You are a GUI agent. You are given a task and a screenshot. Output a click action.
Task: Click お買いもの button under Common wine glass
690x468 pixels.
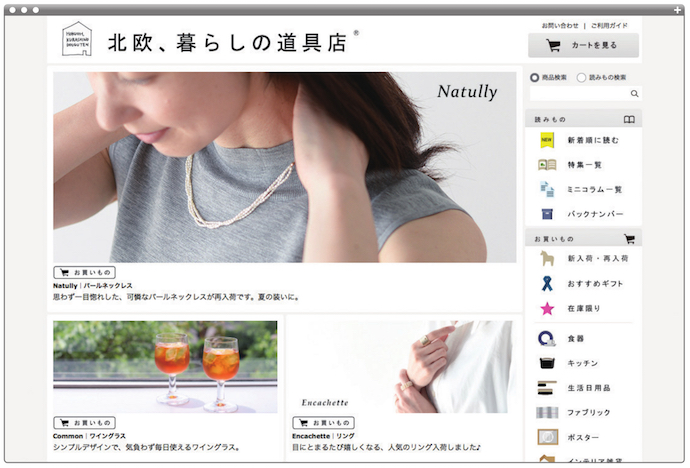click(84, 423)
